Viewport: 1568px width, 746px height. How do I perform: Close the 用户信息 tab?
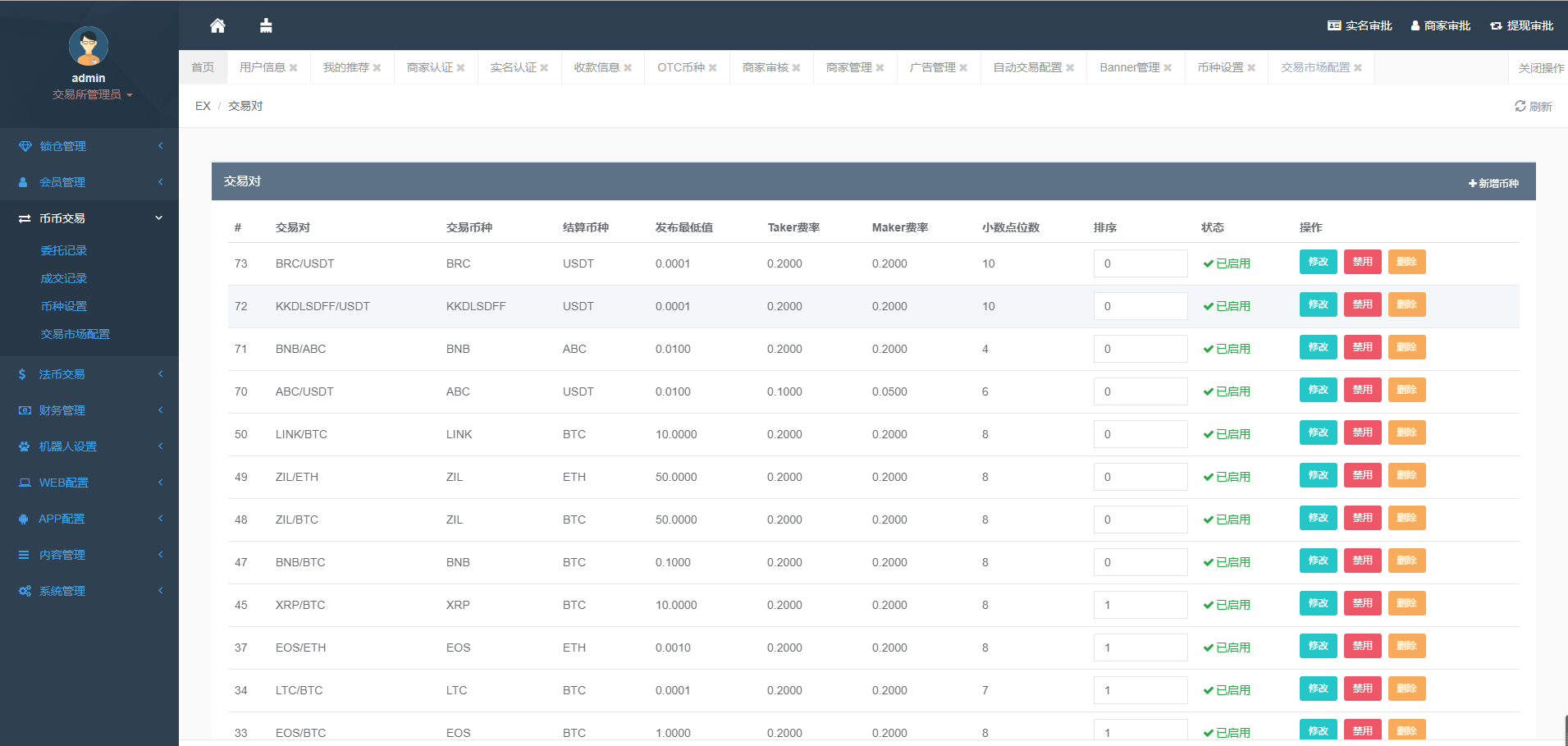pyautogui.click(x=294, y=68)
